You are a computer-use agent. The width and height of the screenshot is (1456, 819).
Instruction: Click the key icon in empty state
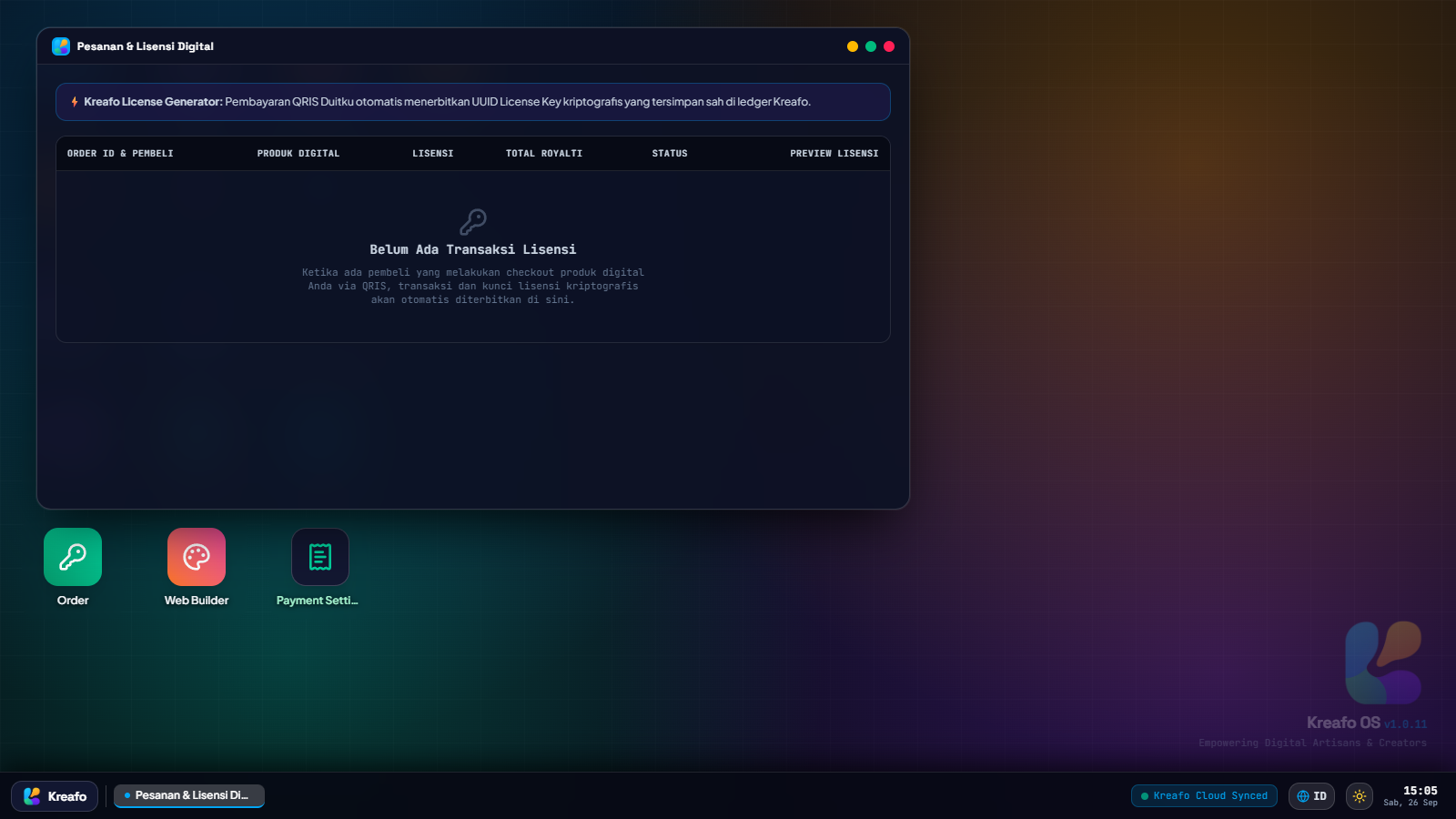point(473,222)
